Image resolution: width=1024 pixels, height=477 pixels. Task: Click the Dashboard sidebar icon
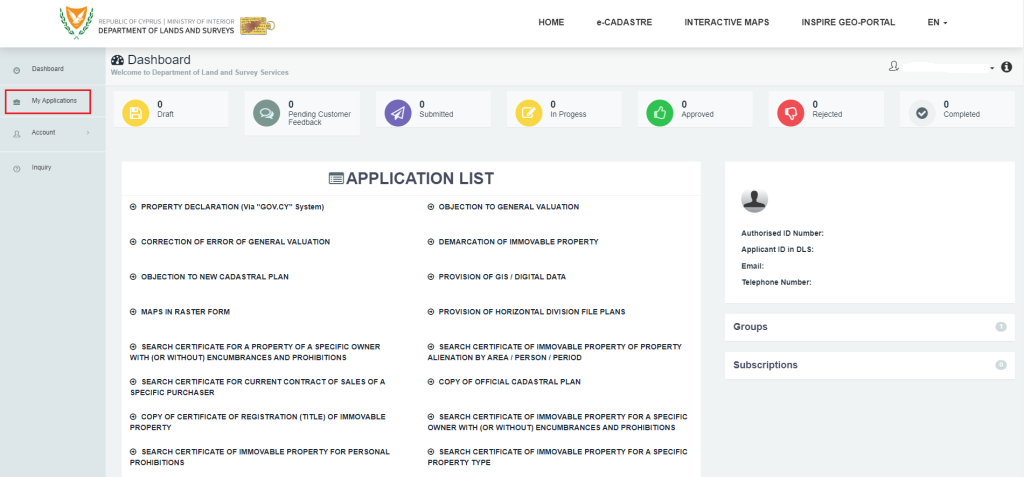17,69
